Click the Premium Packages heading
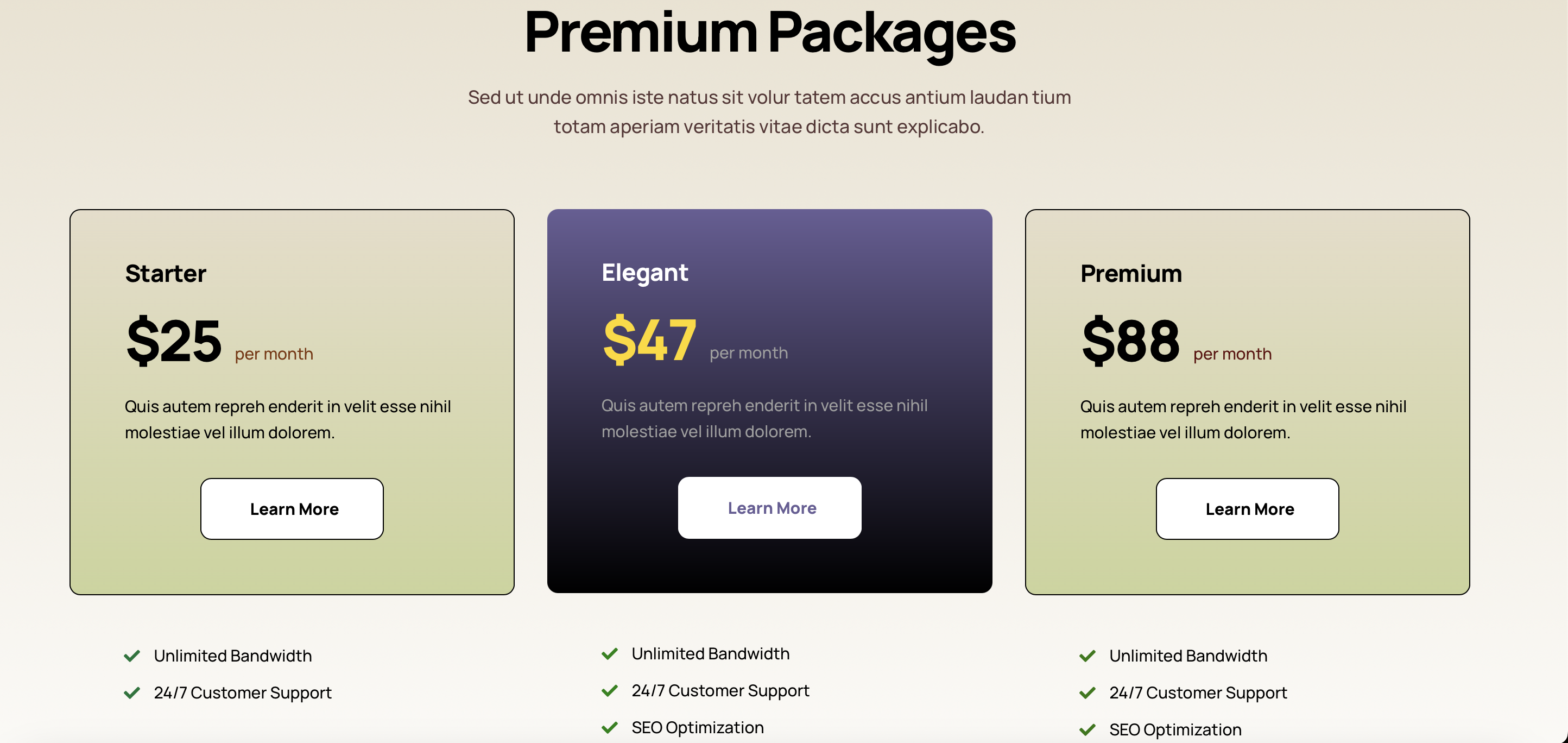Screen dimensions: 1568x743 click(770, 35)
